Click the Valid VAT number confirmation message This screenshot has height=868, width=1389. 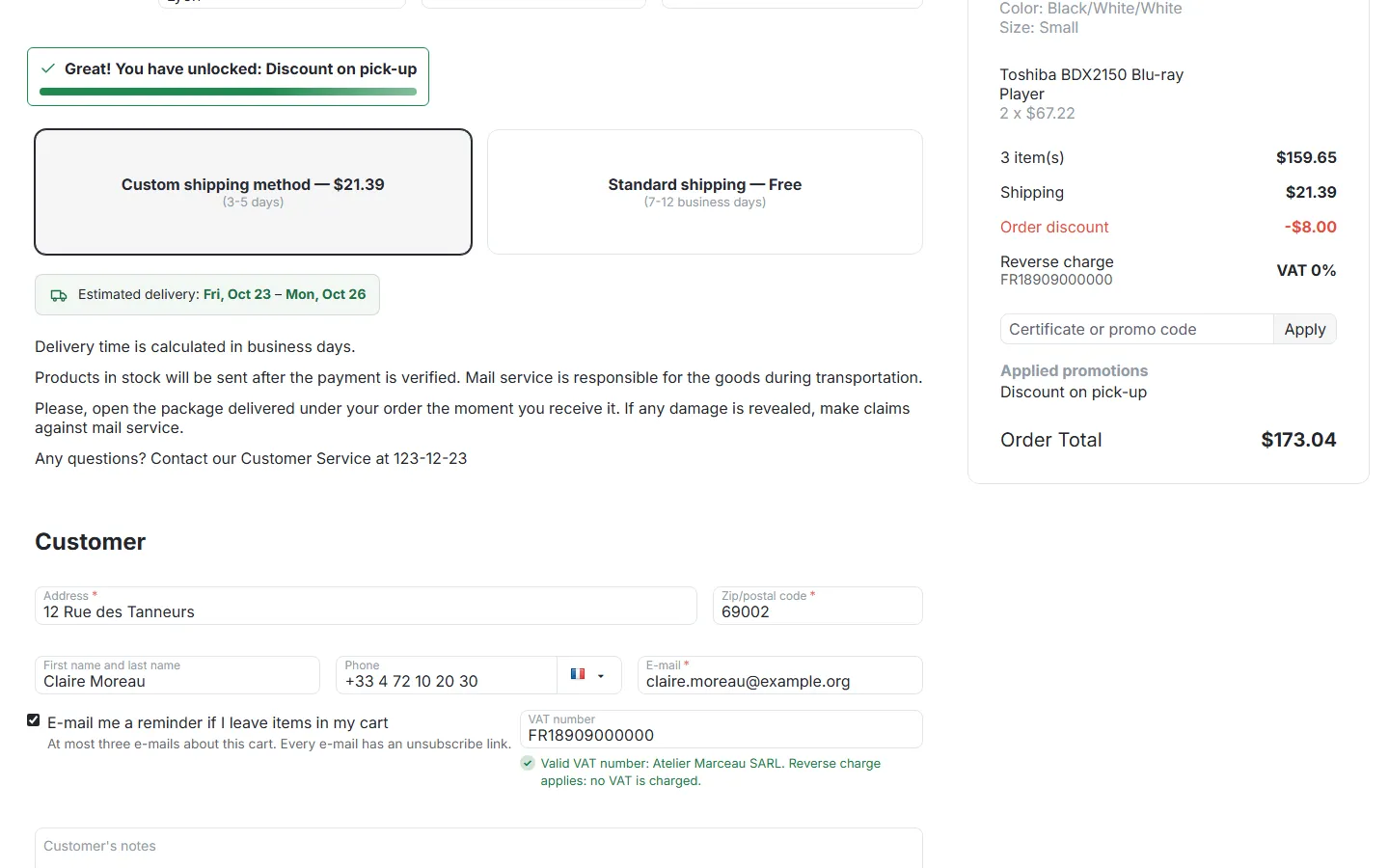[711, 772]
